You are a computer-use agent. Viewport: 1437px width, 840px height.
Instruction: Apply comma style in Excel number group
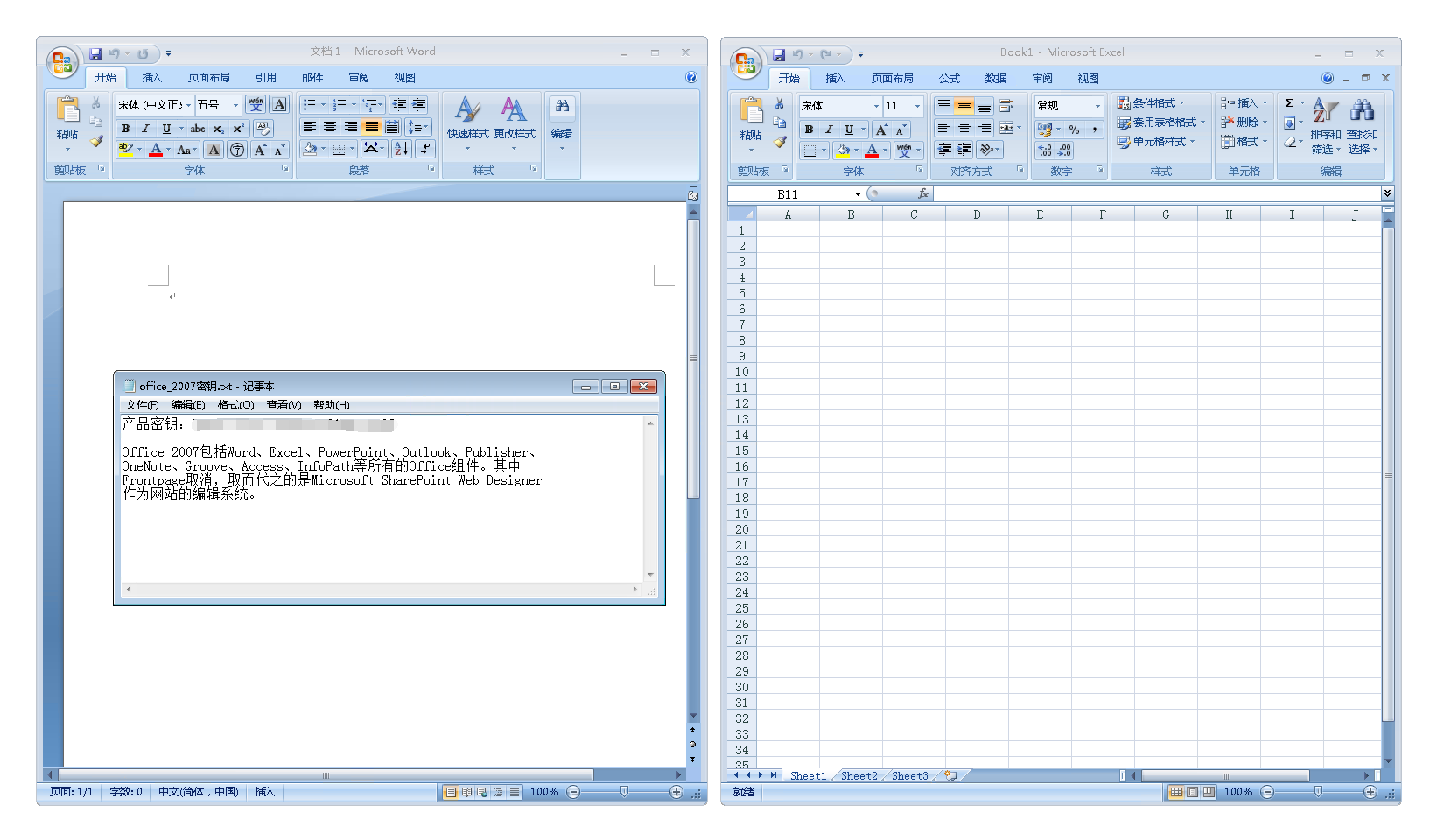pyautogui.click(x=1094, y=129)
